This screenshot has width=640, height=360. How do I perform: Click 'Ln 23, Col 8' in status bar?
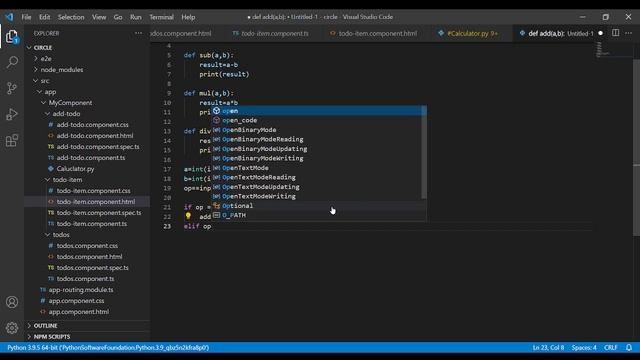pyautogui.click(x=548, y=348)
